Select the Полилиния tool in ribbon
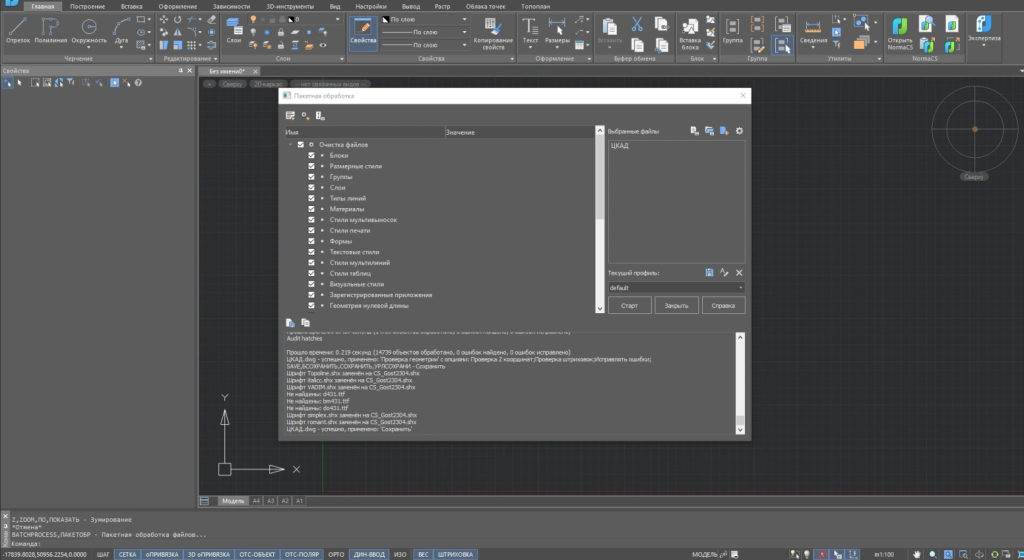The height and width of the screenshot is (560, 1024). (x=50, y=30)
